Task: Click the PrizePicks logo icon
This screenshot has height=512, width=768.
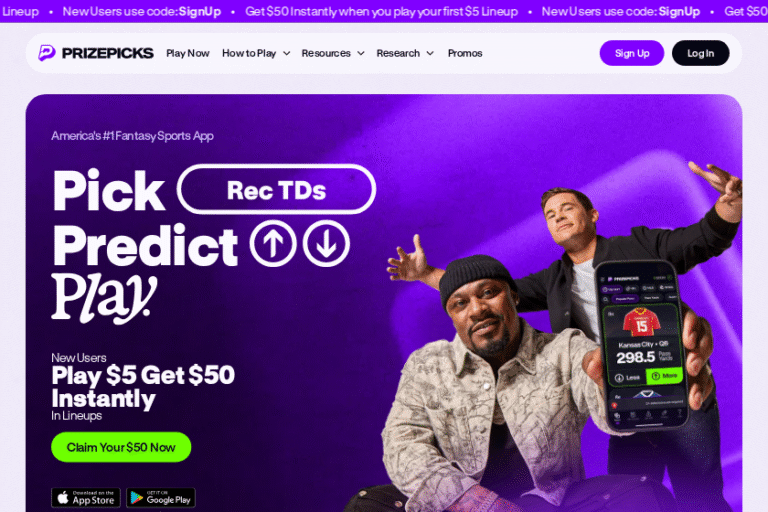Action: (x=47, y=53)
